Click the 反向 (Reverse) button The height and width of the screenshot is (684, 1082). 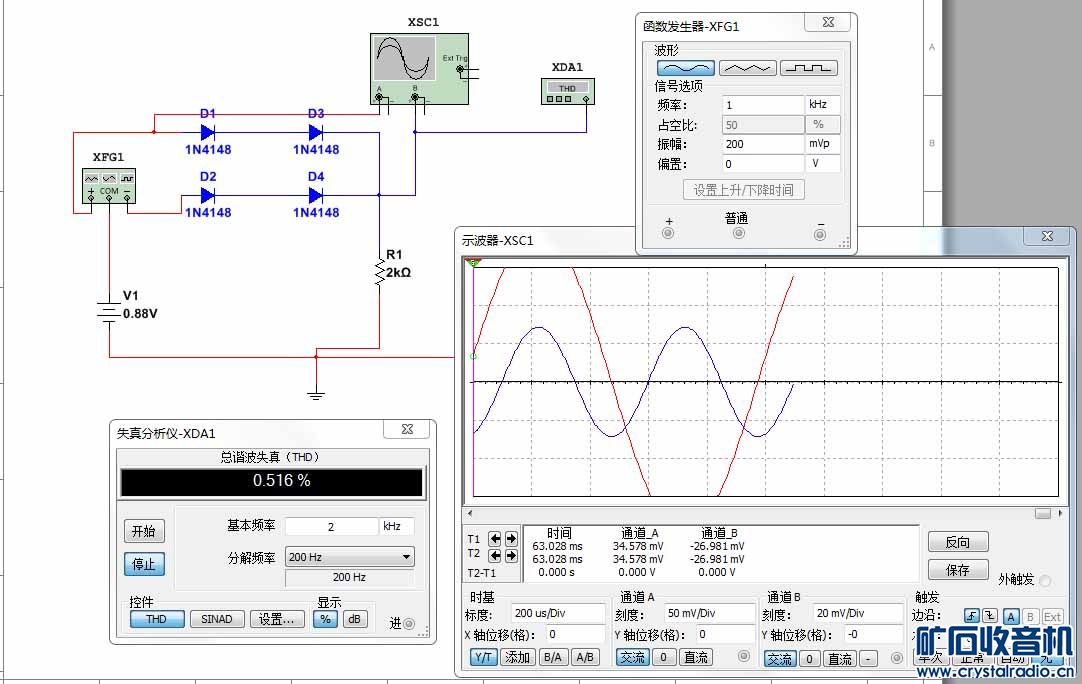957,542
